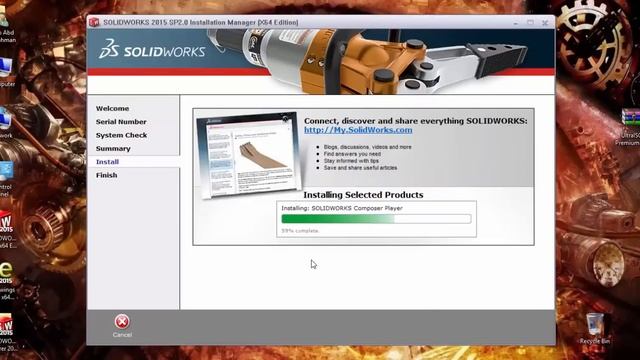The width and height of the screenshot is (640, 360).
Task: Click the SOLIDWORKS logo in banner
Action: (x=152, y=49)
